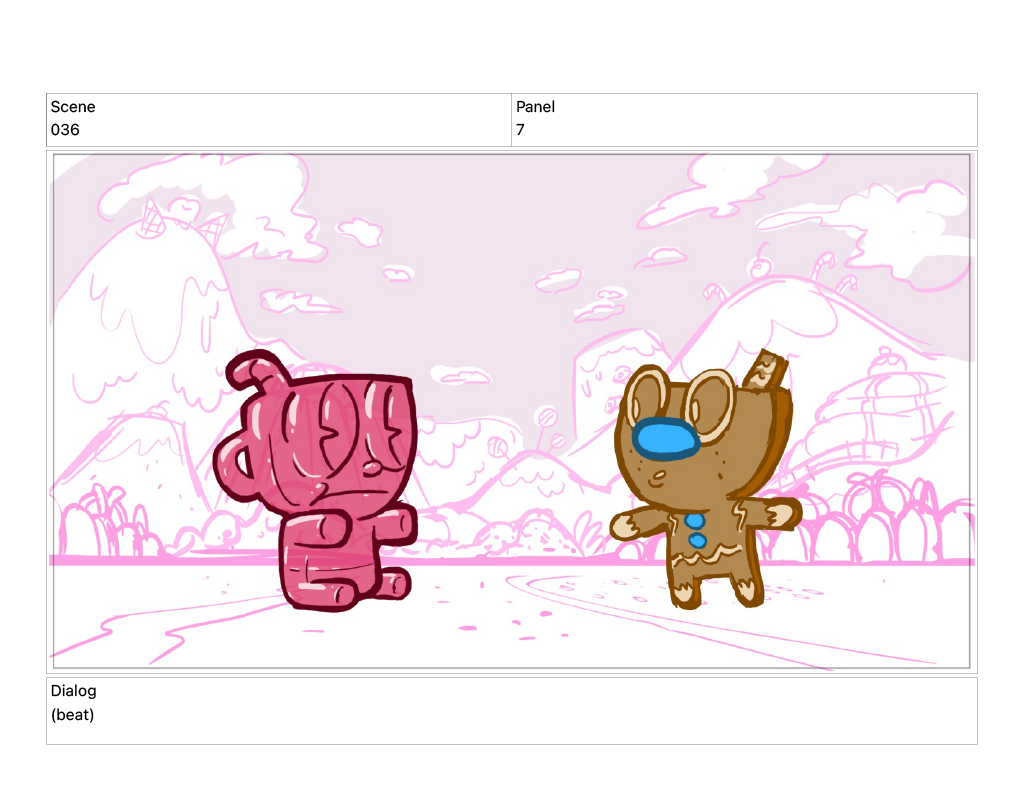The width and height of the screenshot is (1024, 791).
Task: Click the gummy bear's front foot
Action: [389, 583]
